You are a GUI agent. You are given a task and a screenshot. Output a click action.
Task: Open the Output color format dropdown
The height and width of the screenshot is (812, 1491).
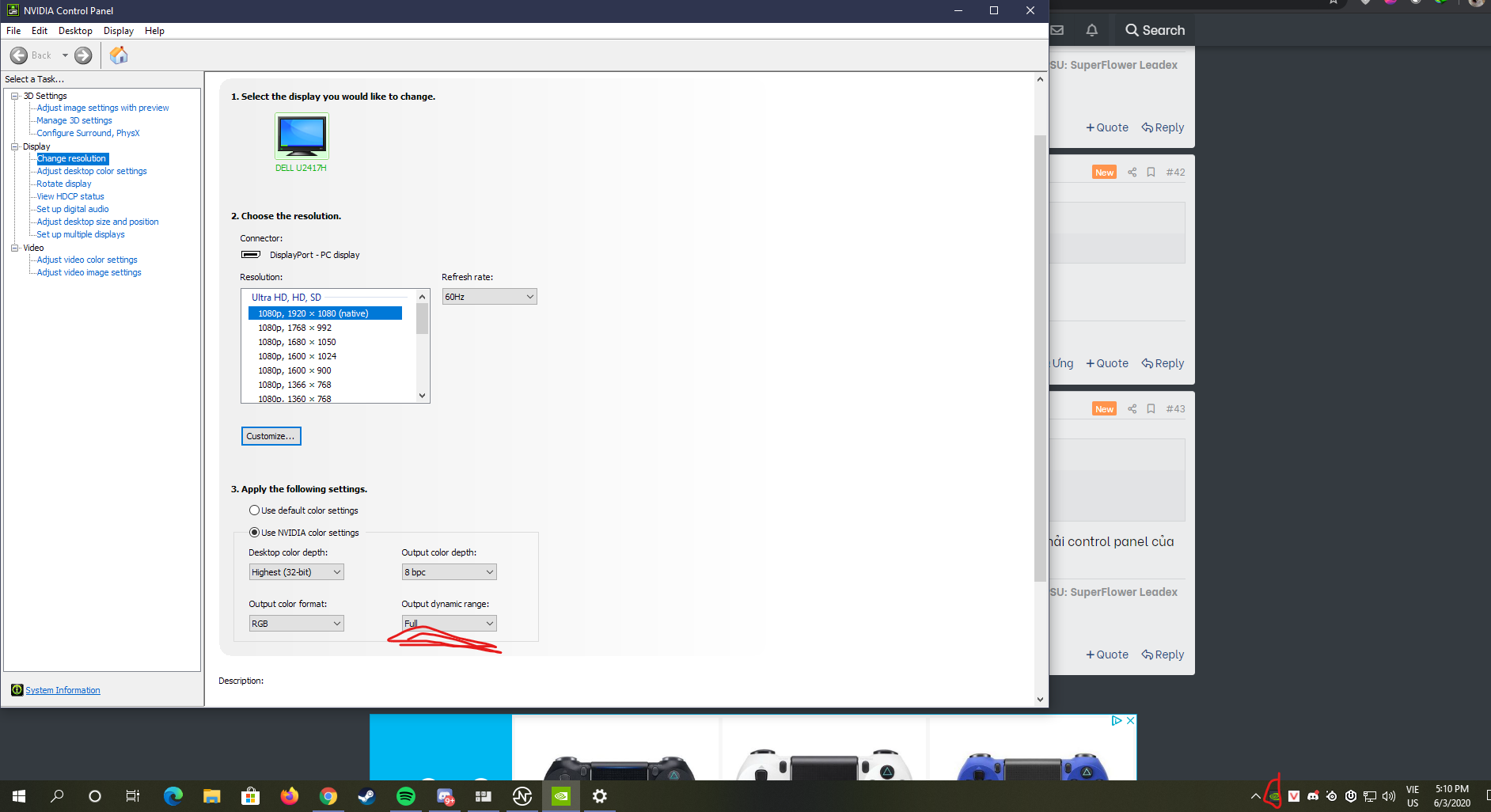pos(296,624)
